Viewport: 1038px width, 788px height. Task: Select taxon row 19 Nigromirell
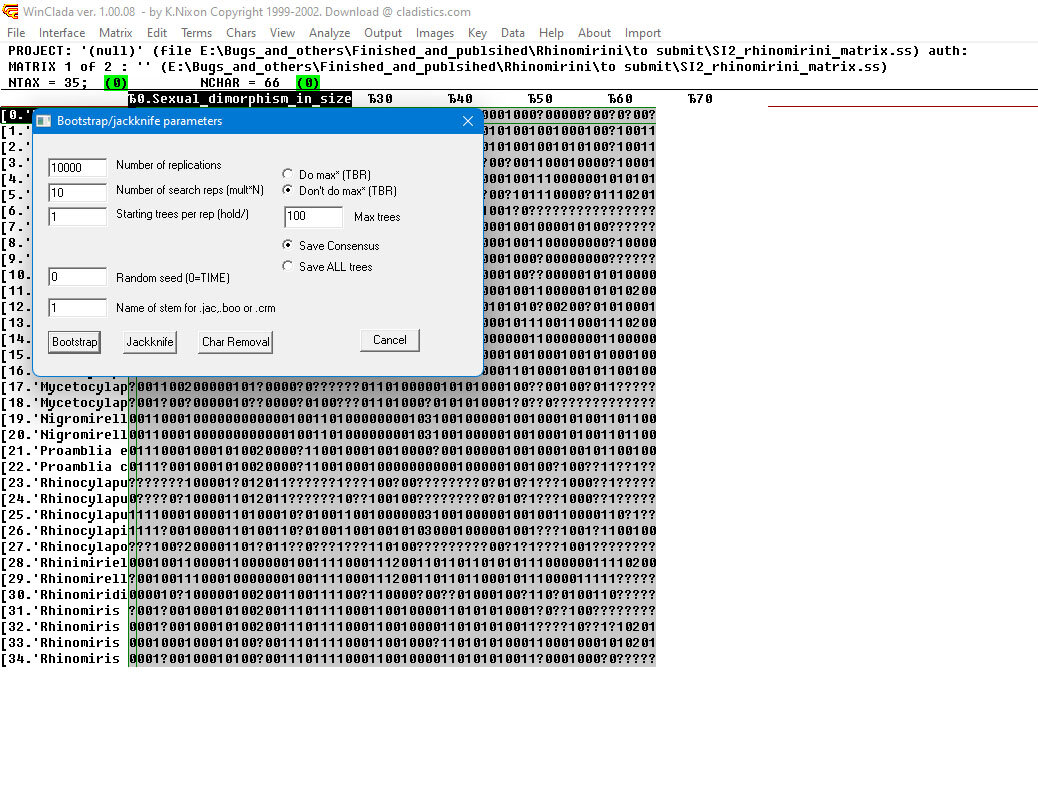[65, 419]
